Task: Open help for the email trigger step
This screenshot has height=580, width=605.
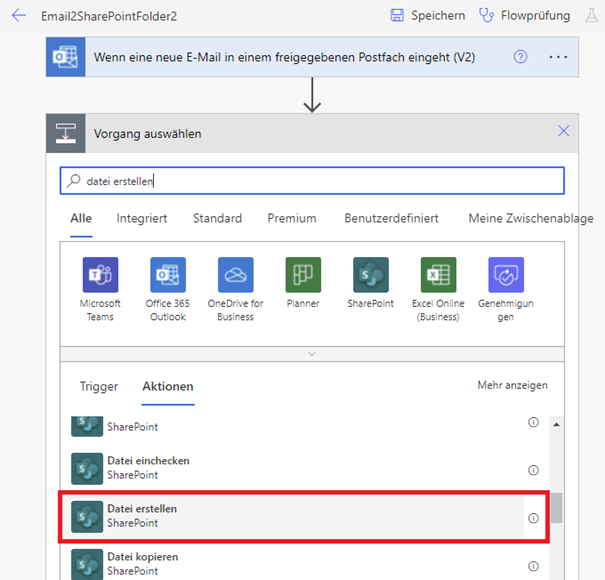Action: tap(520, 57)
